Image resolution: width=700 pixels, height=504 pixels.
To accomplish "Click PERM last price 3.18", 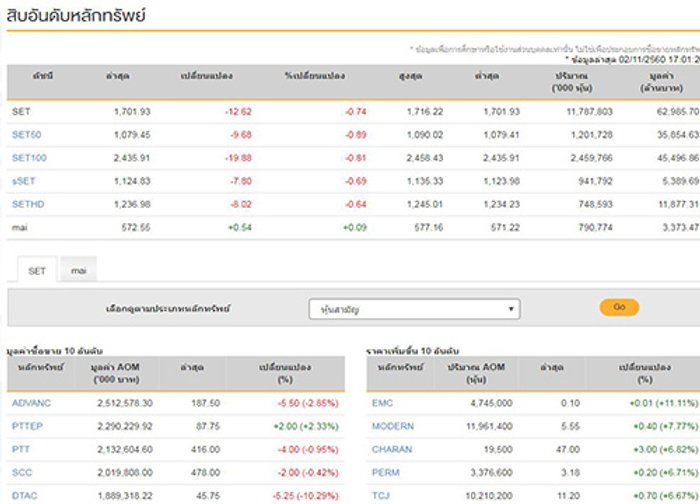I will [x=571, y=472].
